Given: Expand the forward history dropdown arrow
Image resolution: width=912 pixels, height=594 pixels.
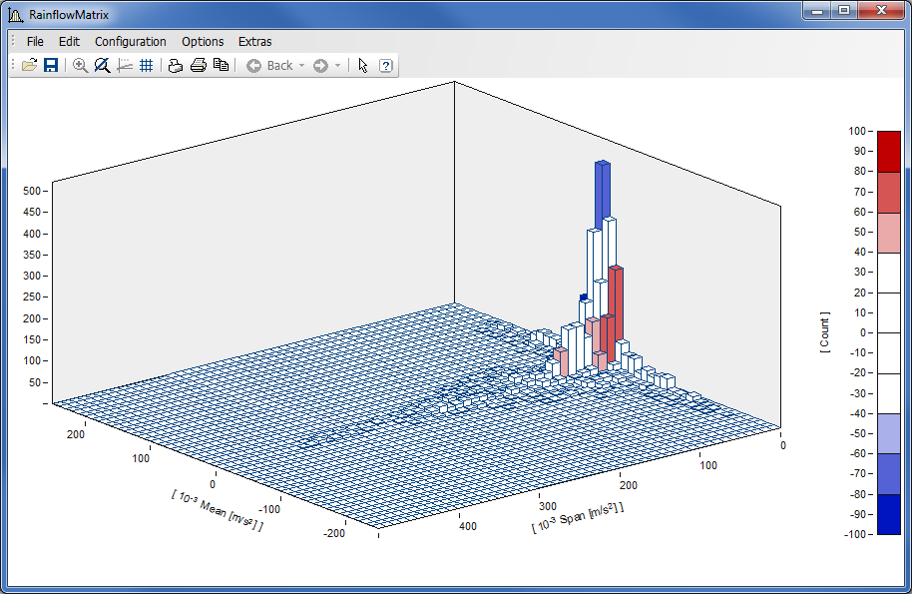Looking at the screenshot, I should point(338,65).
